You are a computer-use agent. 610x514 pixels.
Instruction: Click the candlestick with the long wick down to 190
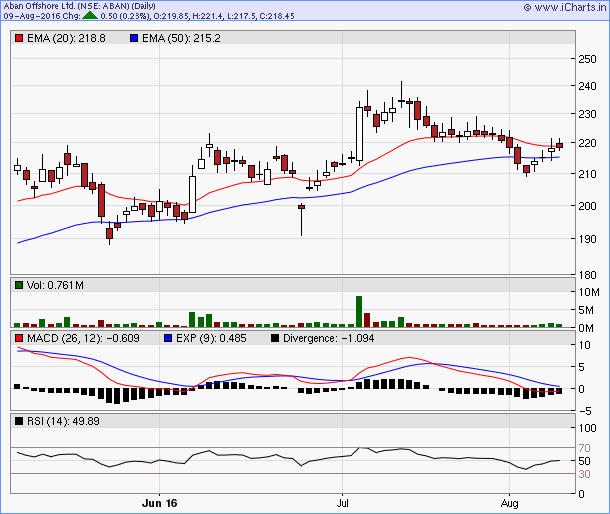301,219
